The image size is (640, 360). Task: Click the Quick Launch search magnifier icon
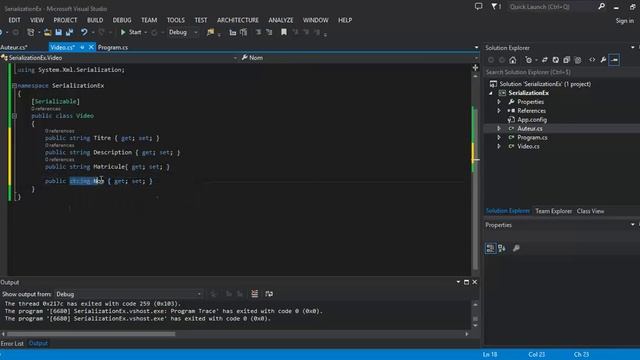[601, 6]
